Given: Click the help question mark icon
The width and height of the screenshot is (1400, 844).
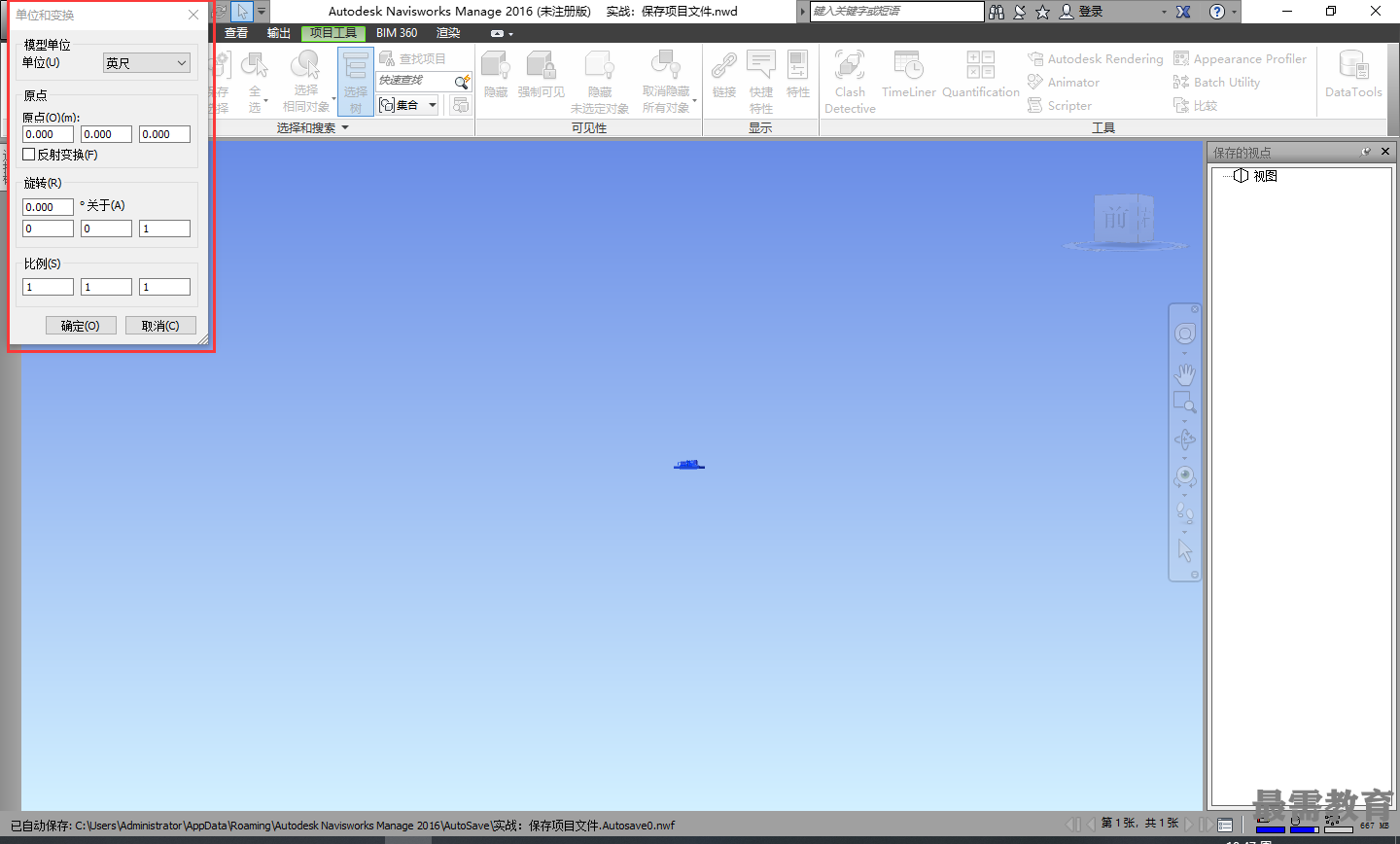Looking at the screenshot, I should [1217, 12].
